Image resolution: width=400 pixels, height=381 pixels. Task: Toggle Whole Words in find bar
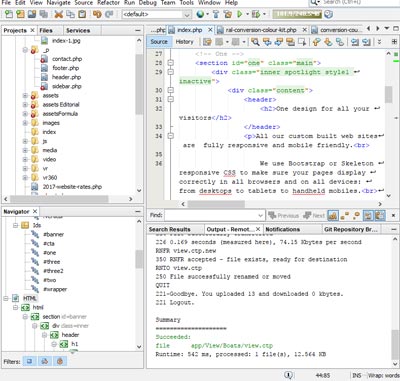click(345, 215)
